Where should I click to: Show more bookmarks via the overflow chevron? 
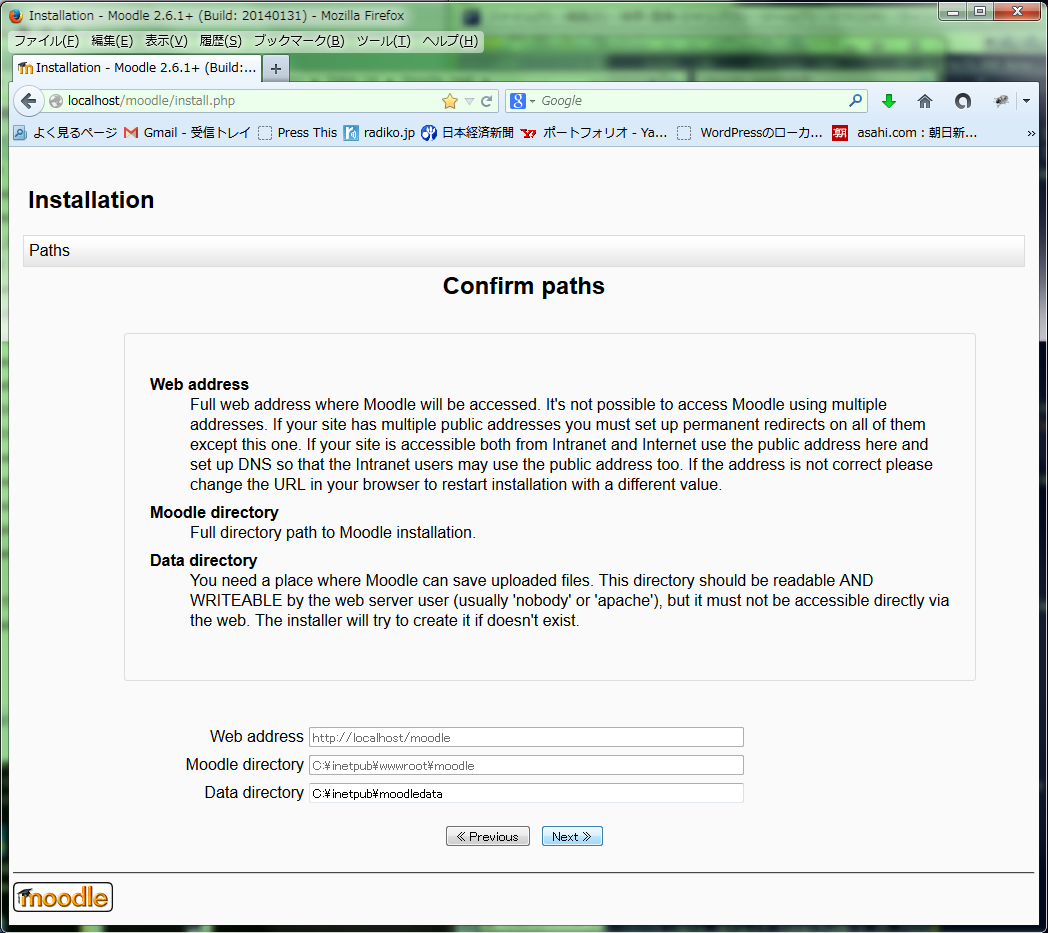[x=1031, y=133]
